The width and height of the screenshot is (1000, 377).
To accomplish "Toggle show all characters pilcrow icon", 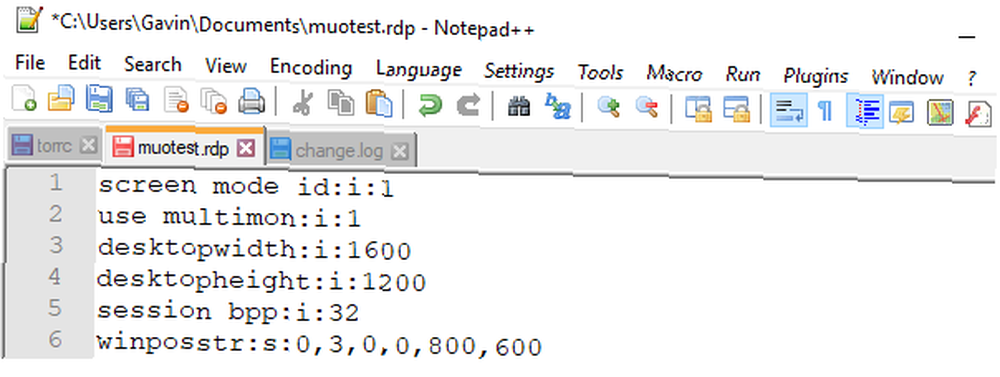I will coord(825,111).
